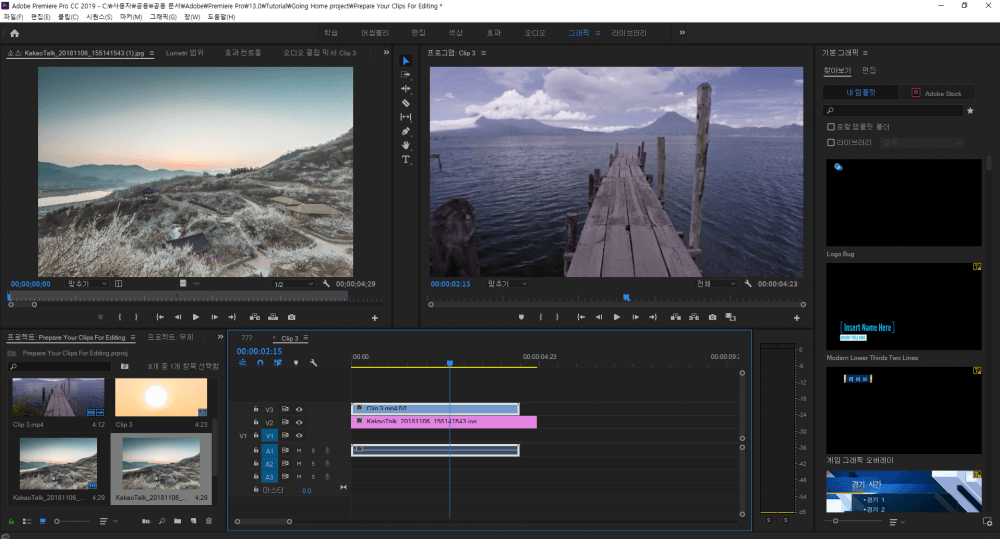Select the Type tool

click(x=406, y=159)
